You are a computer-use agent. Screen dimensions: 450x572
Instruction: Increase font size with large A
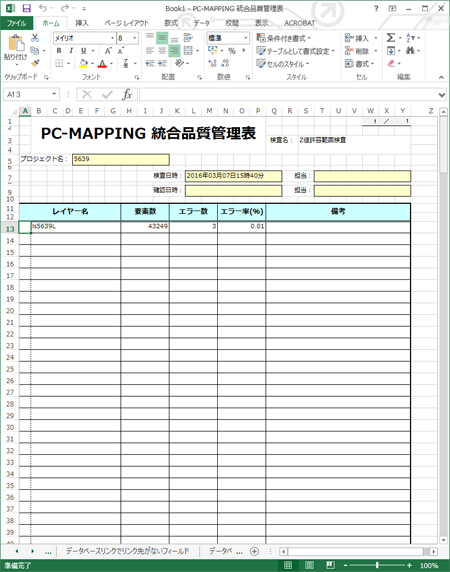click(108, 51)
